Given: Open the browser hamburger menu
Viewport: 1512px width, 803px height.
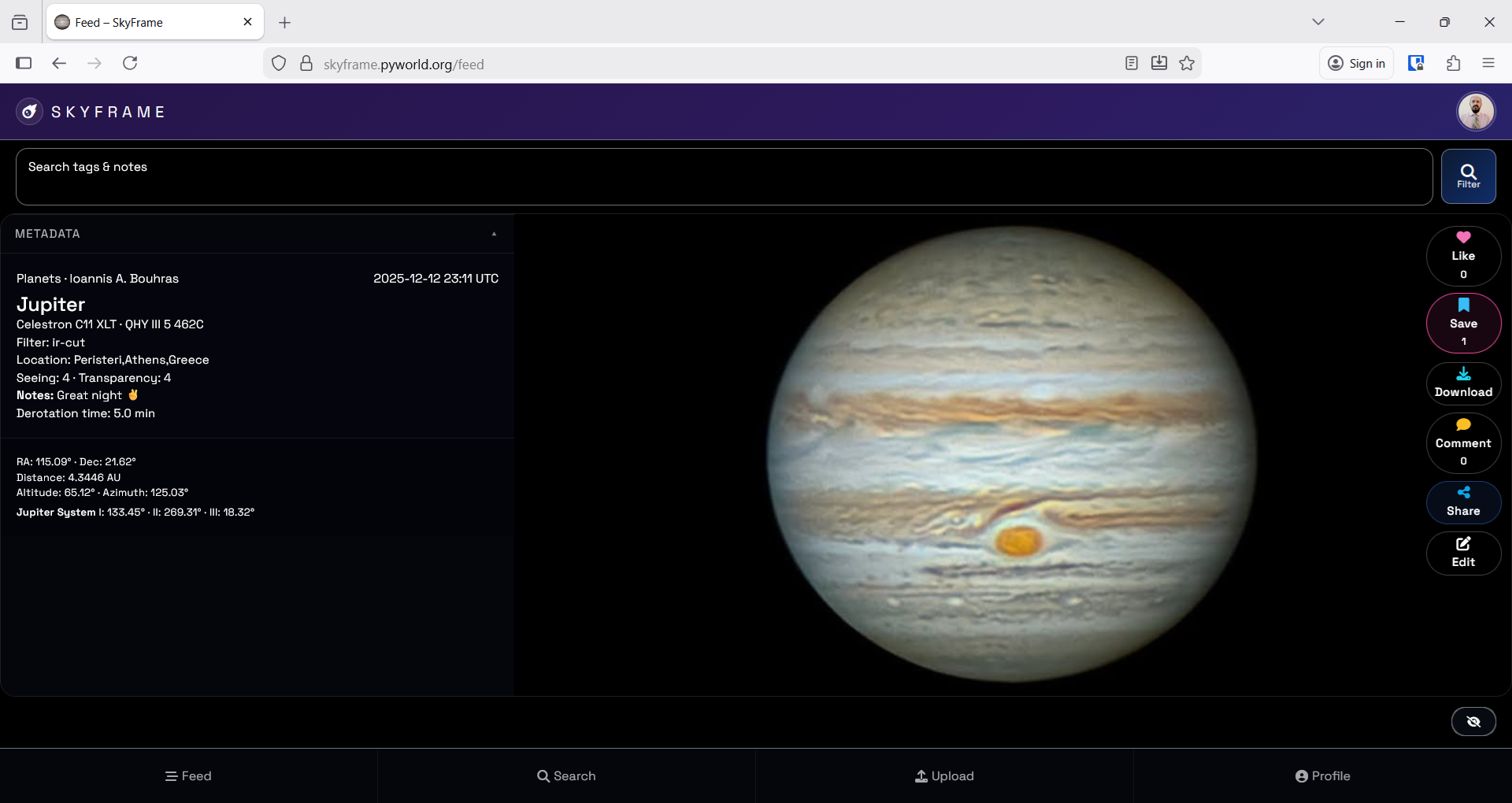Looking at the screenshot, I should click(1488, 63).
